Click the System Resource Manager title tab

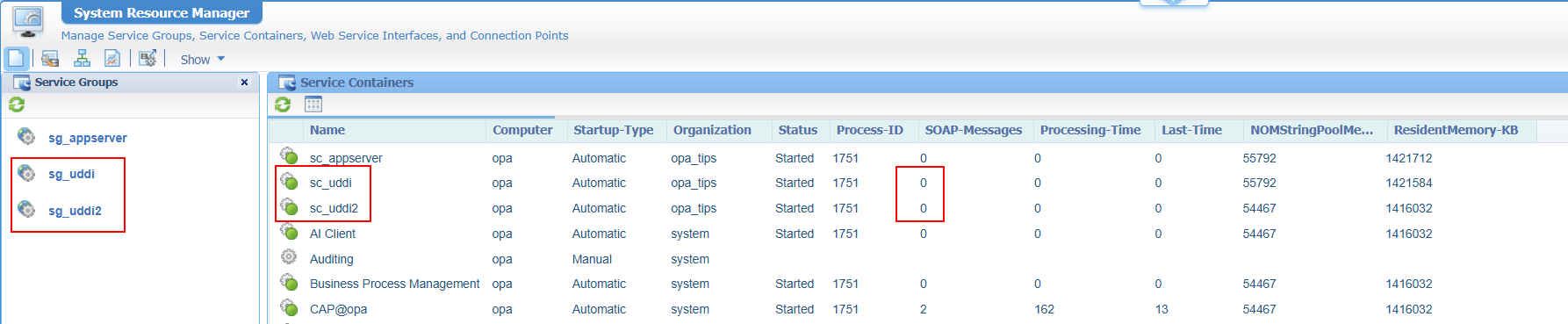pyautogui.click(x=162, y=13)
